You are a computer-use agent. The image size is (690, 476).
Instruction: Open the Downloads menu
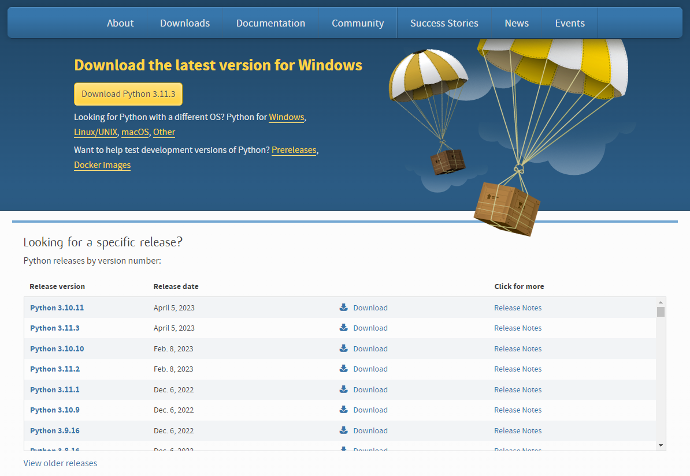185,23
